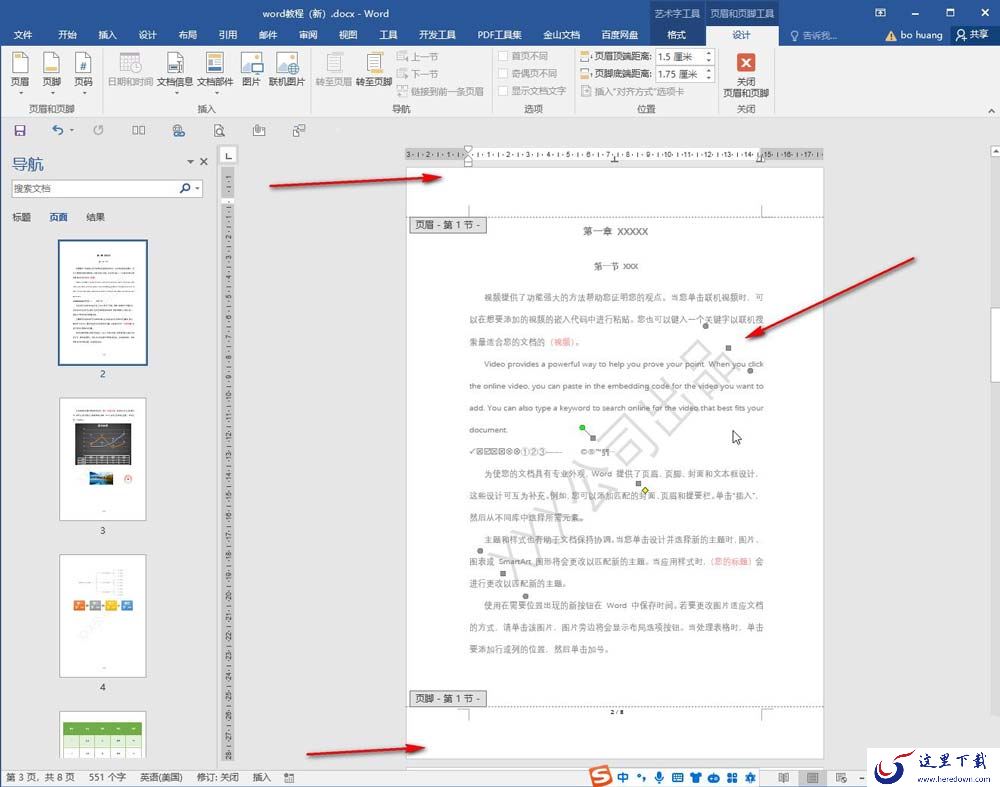The width and height of the screenshot is (1000, 787).
Task: Insert 文档信息 (Document Info)
Action: click(x=175, y=71)
